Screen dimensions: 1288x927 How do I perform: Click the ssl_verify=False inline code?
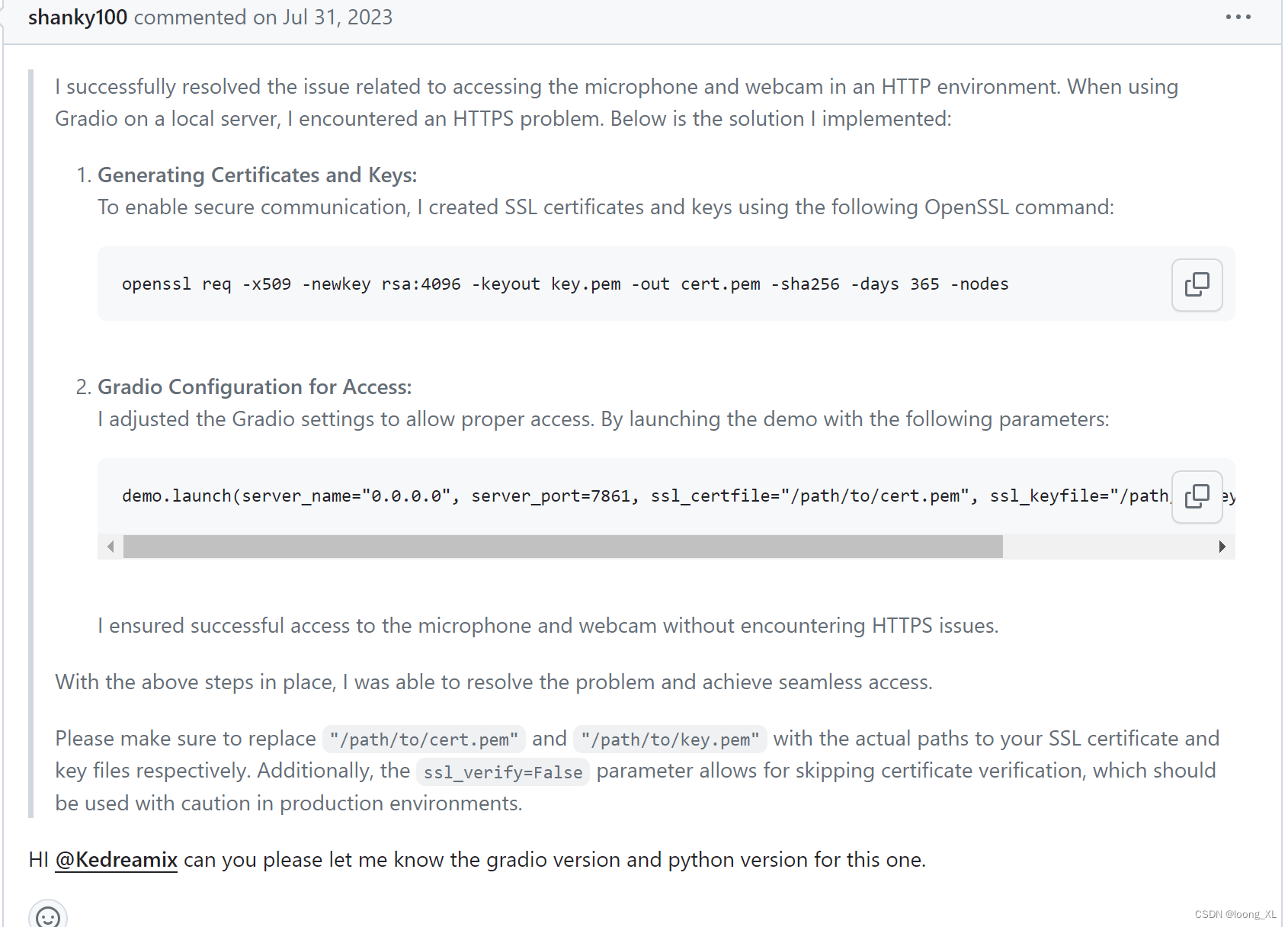tap(503, 772)
